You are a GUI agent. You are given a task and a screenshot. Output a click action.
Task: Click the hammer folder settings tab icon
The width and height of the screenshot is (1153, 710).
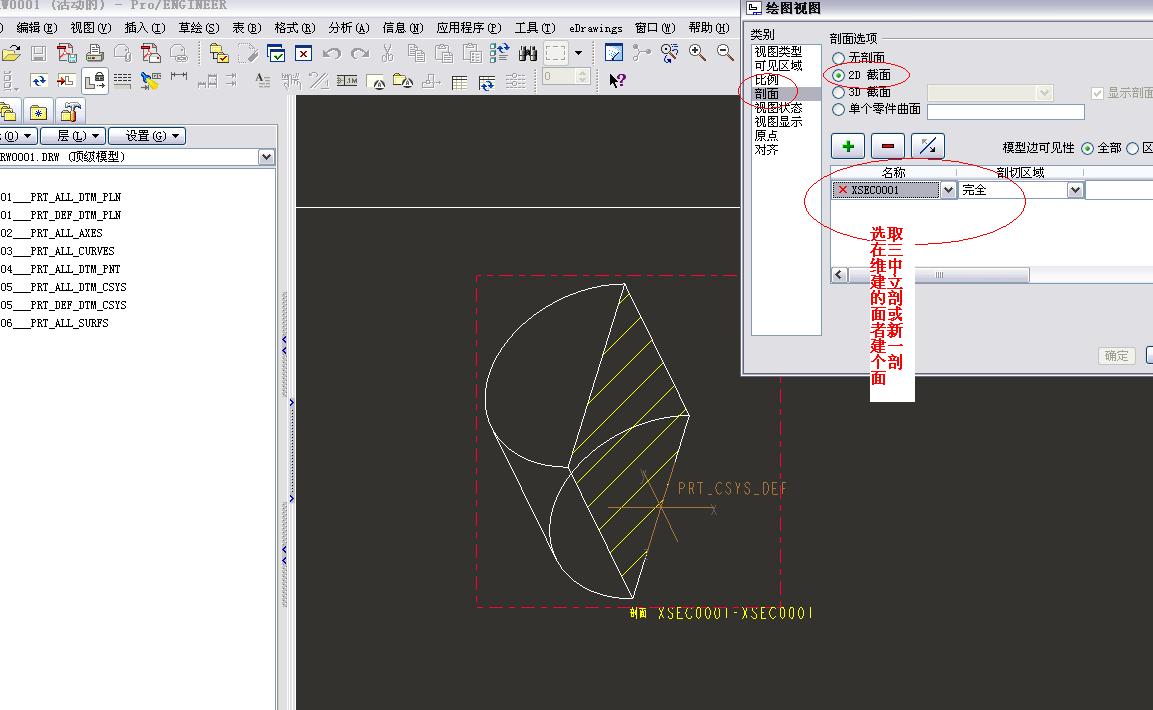click(x=70, y=112)
